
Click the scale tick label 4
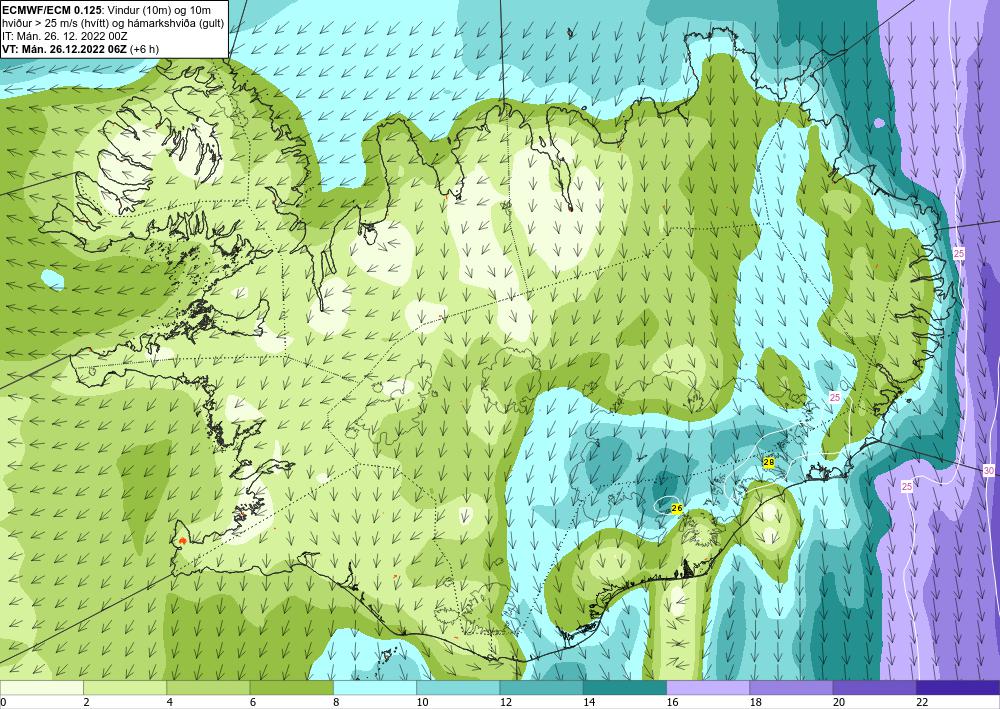(170, 702)
